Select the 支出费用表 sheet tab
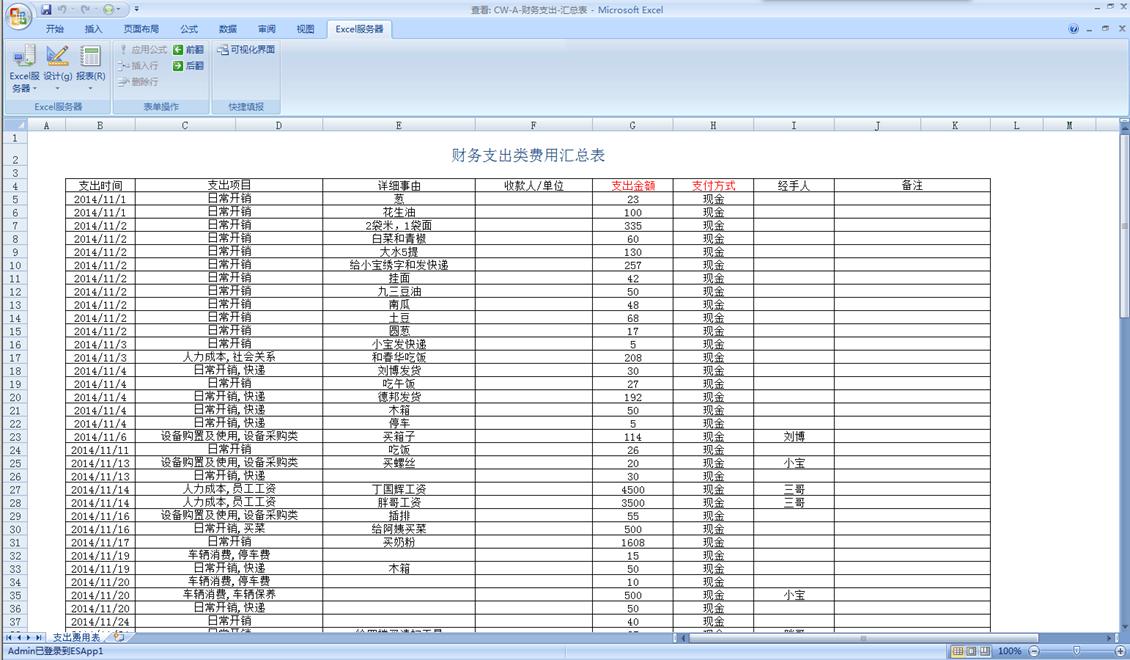Screen dimensions: 1130x660 pos(76,637)
